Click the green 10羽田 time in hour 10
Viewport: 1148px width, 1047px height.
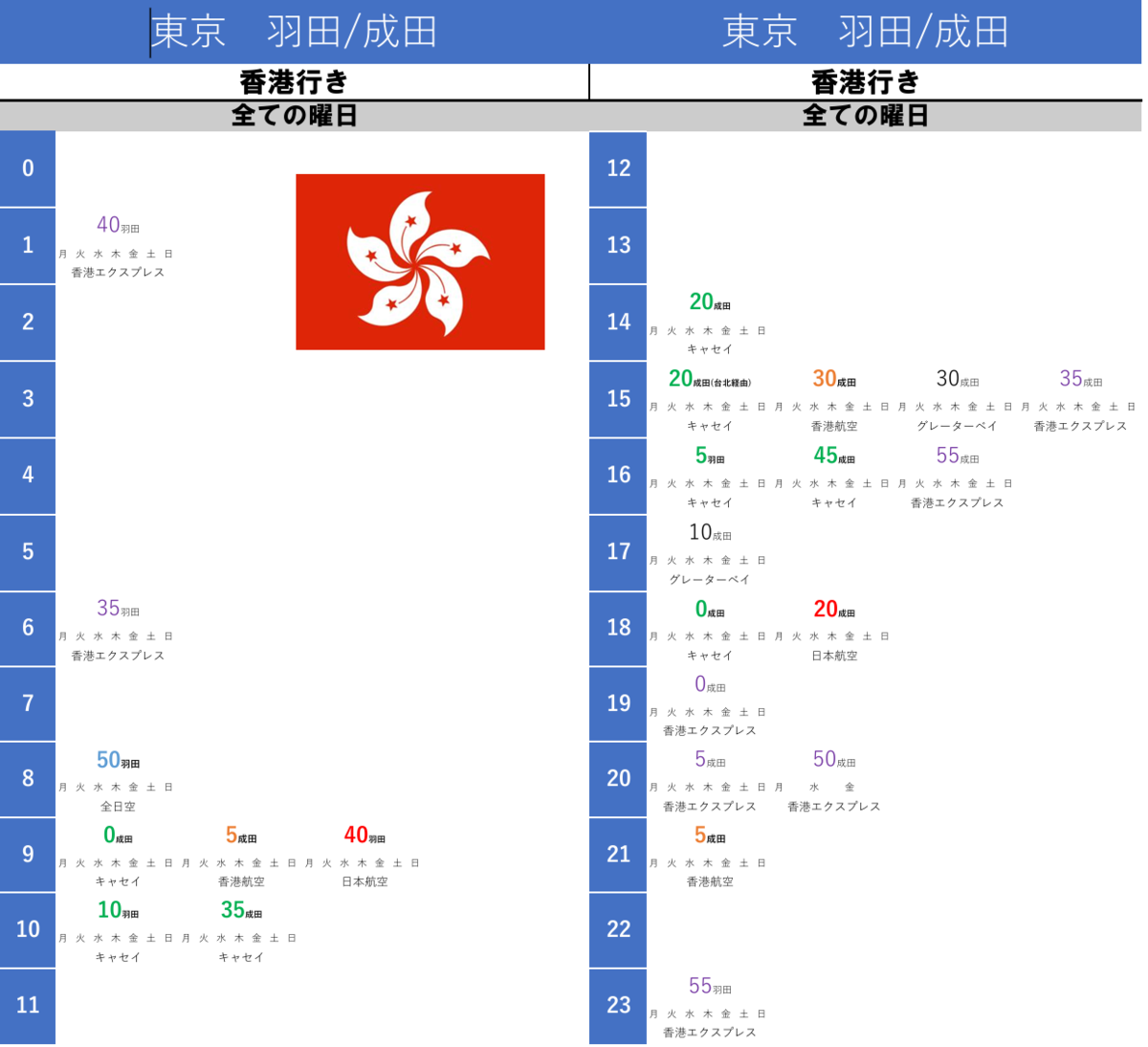[118, 910]
